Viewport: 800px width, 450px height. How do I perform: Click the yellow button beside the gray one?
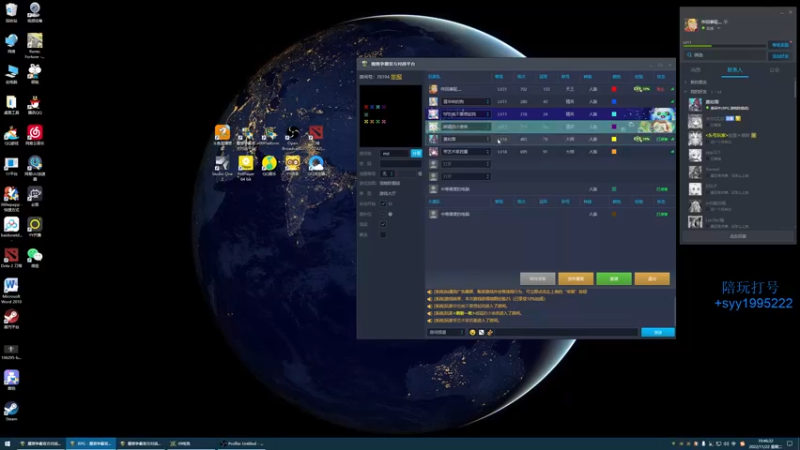coord(576,279)
